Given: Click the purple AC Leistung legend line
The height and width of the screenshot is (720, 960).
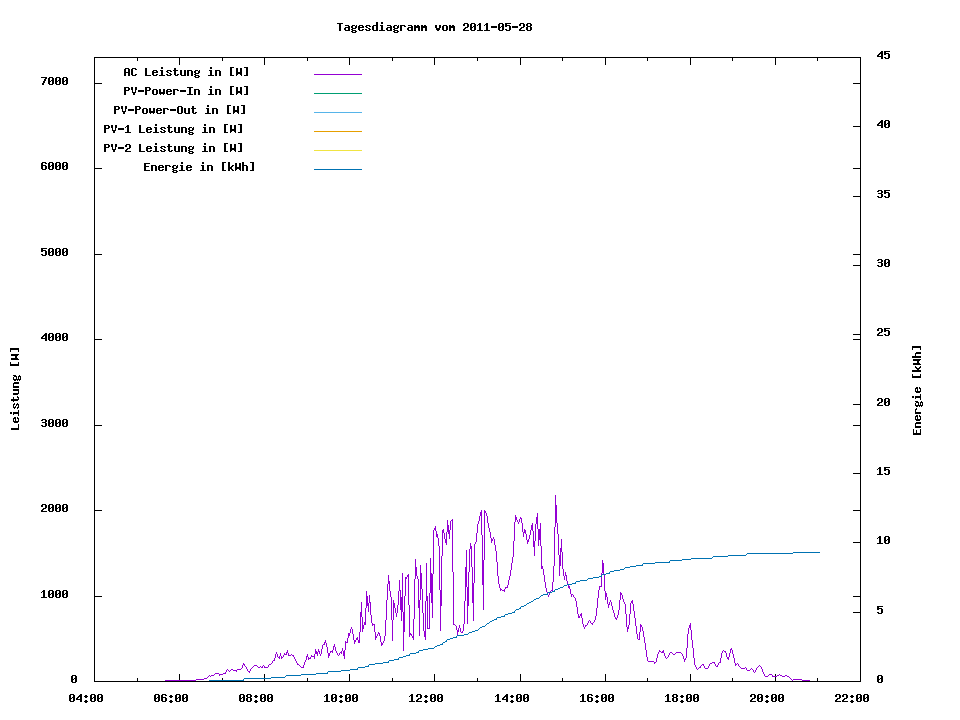Looking at the screenshot, I should (x=337, y=74).
